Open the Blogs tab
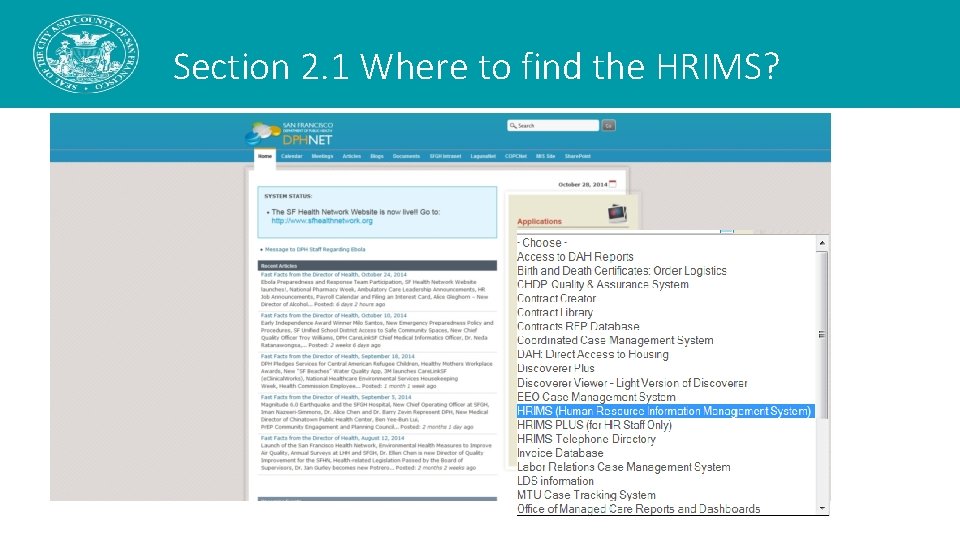 click(377, 156)
